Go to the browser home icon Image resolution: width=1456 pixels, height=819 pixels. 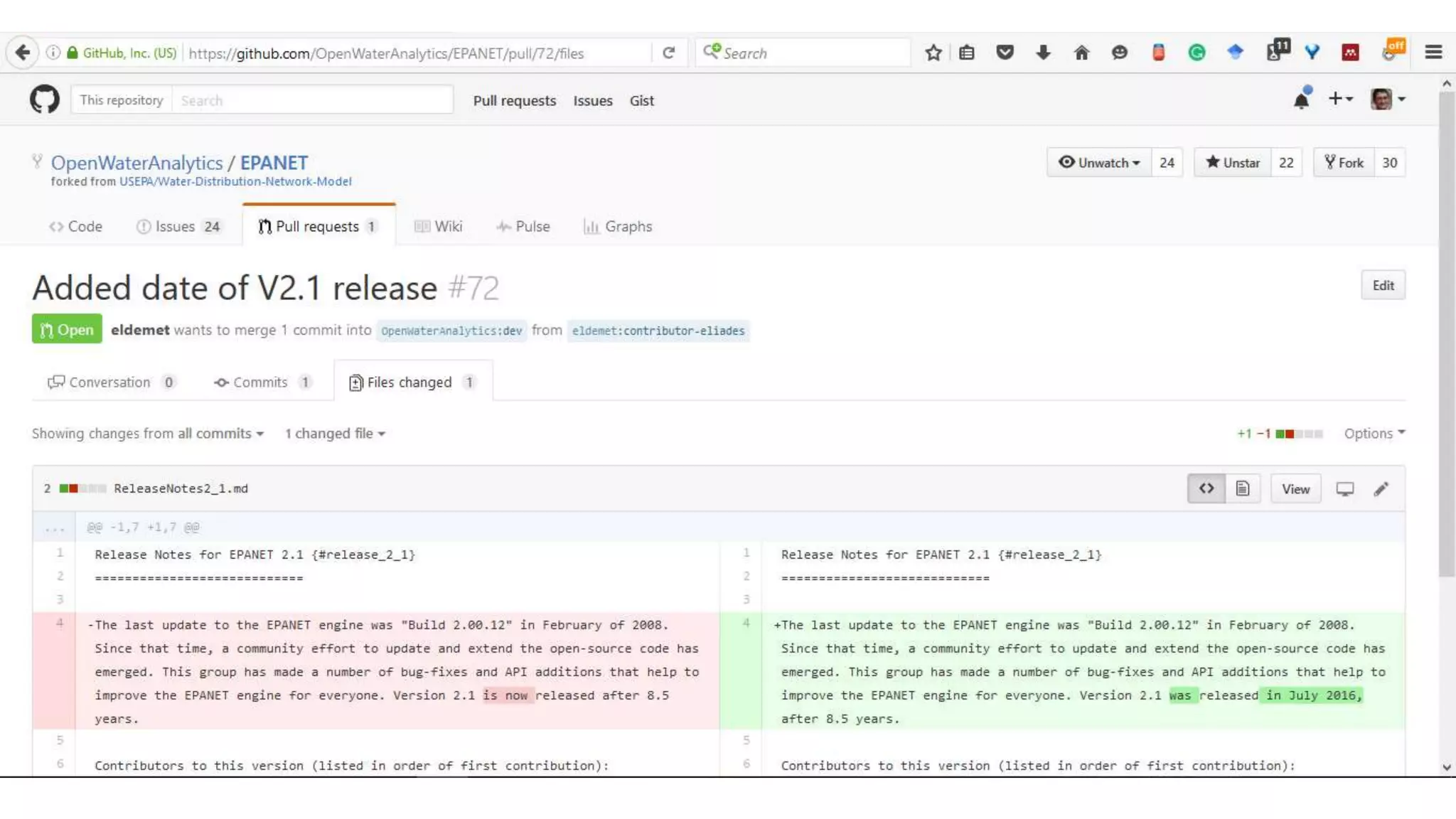[1081, 53]
